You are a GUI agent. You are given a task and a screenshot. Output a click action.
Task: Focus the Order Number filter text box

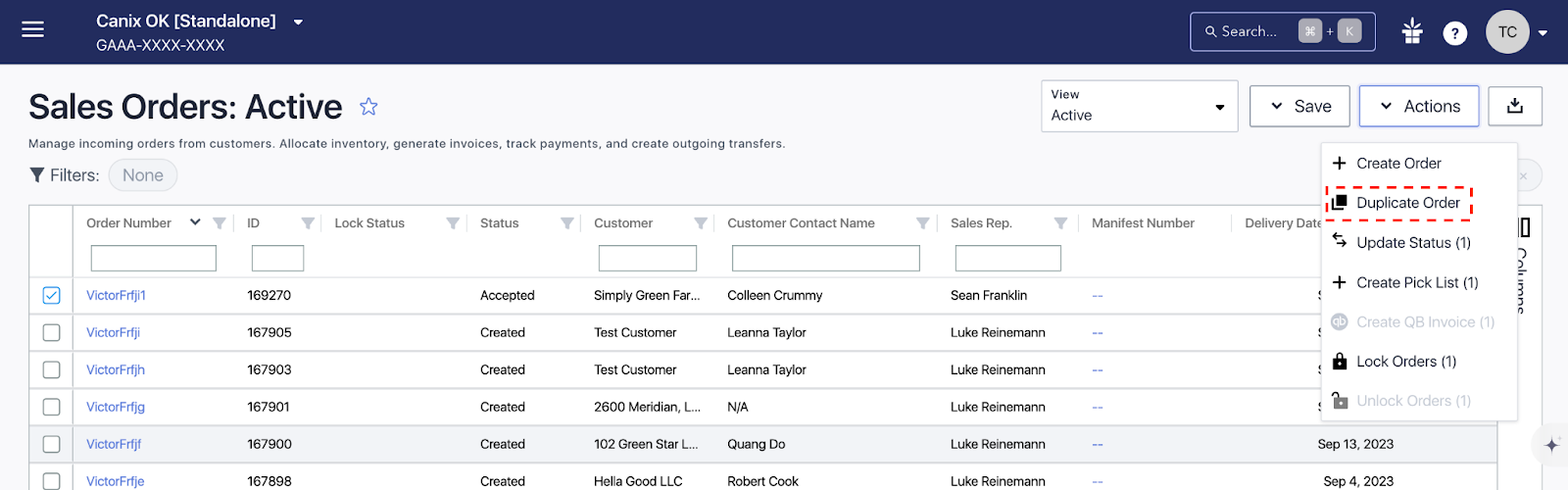point(153,258)
